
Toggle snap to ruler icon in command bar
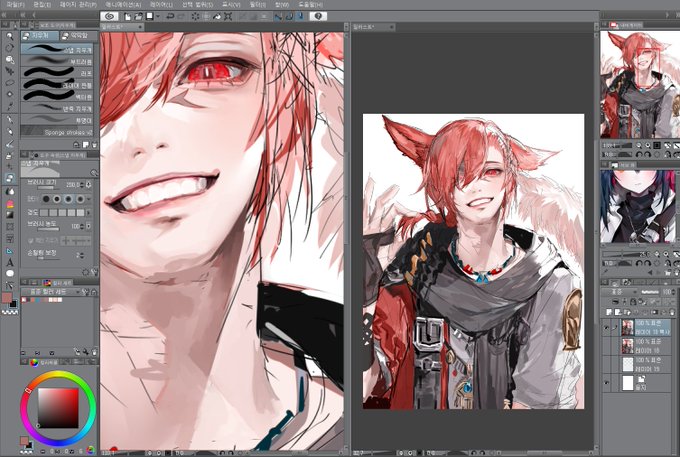[x=278, y=16]
